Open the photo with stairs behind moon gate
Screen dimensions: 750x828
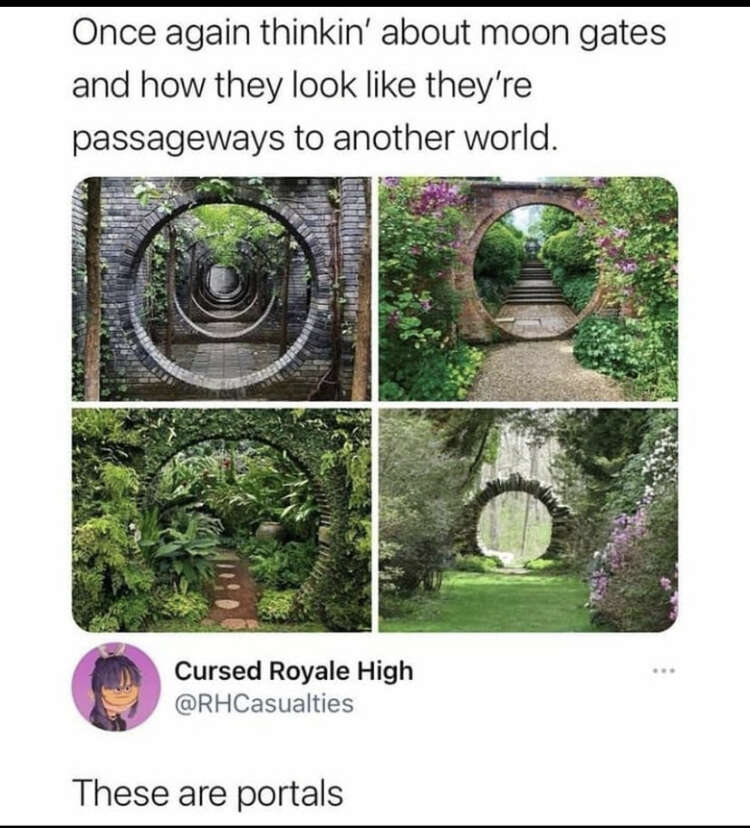coord(528,288)
